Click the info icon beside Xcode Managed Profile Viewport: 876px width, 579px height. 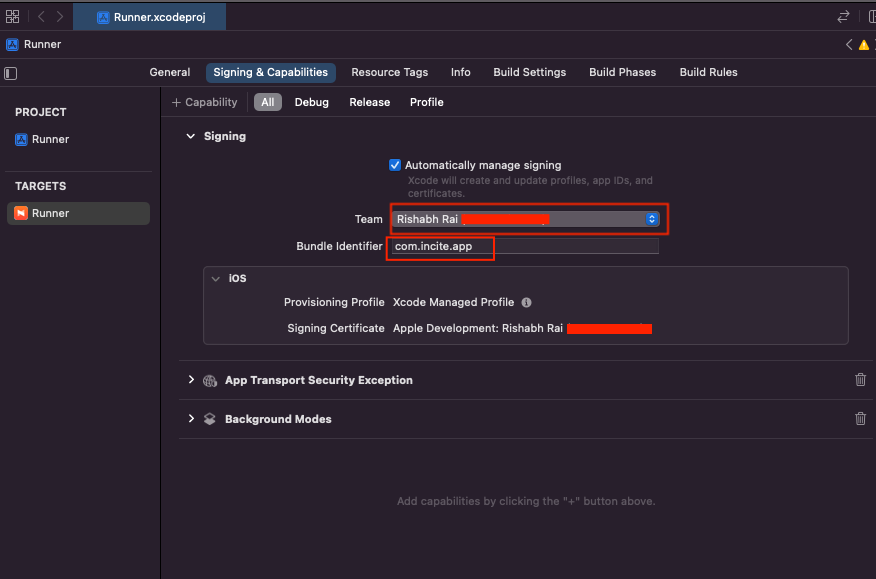point(526,302)
